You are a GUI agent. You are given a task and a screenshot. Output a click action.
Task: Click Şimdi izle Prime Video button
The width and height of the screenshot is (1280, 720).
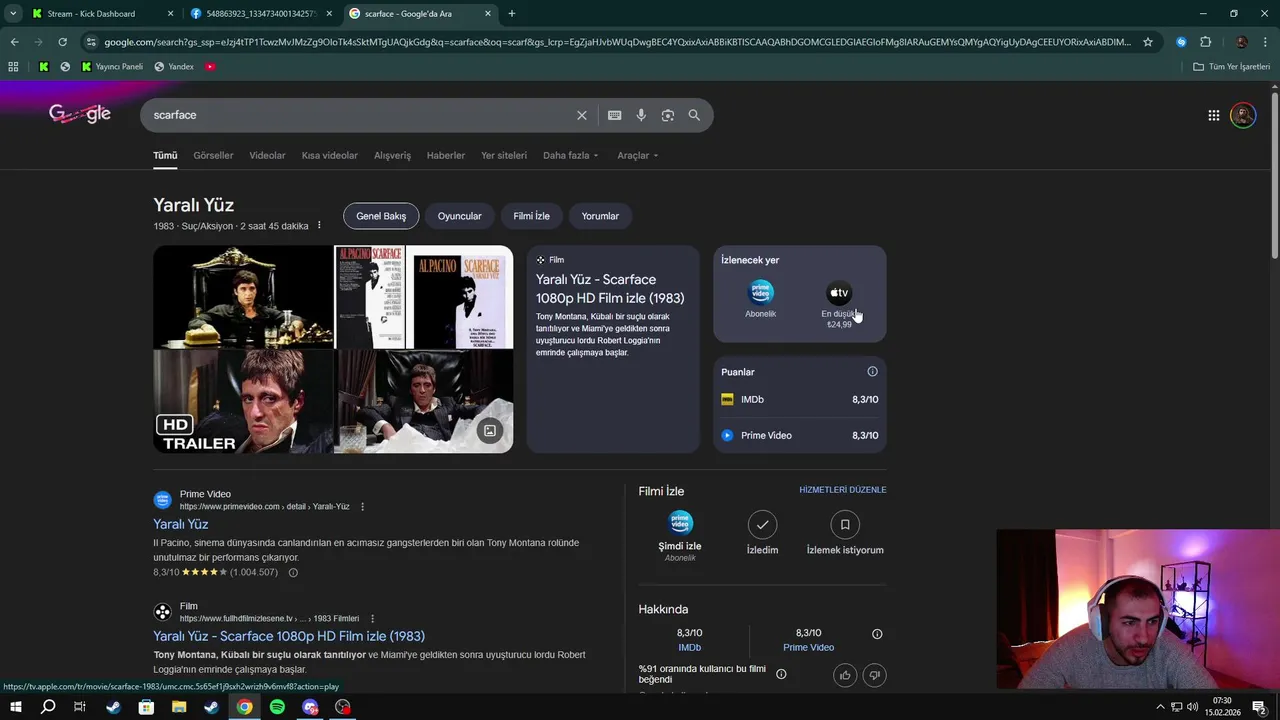coord(680,536)
